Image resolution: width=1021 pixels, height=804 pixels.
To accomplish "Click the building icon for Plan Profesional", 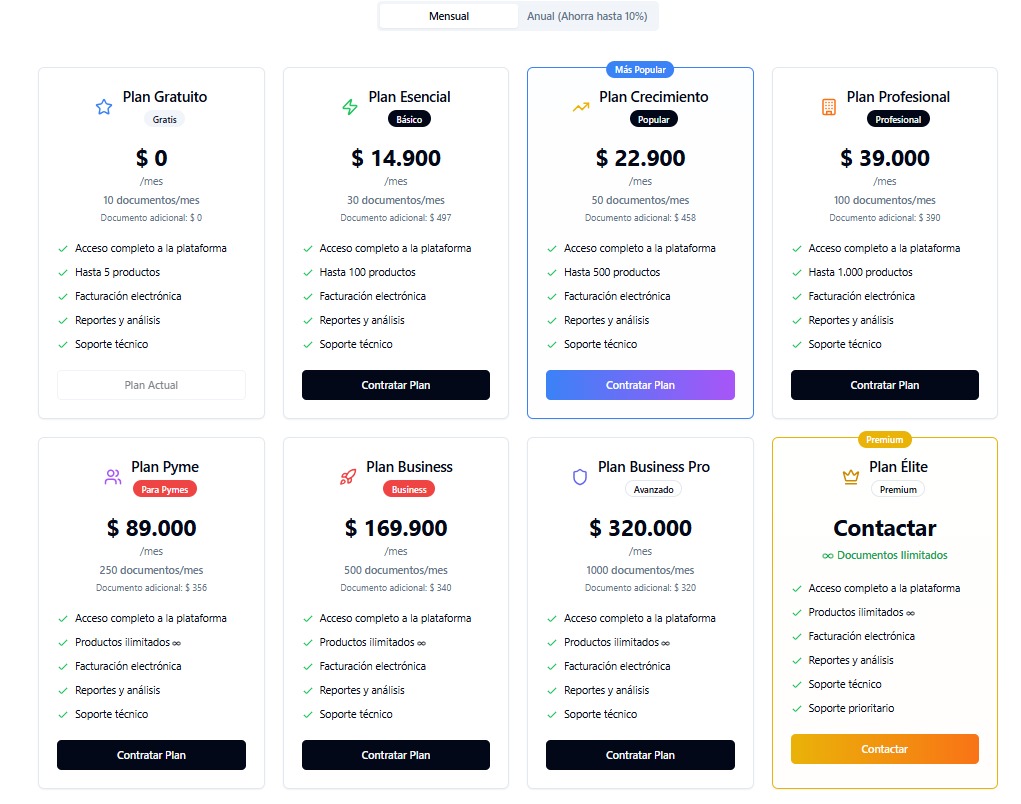I will tap(828, 107).
